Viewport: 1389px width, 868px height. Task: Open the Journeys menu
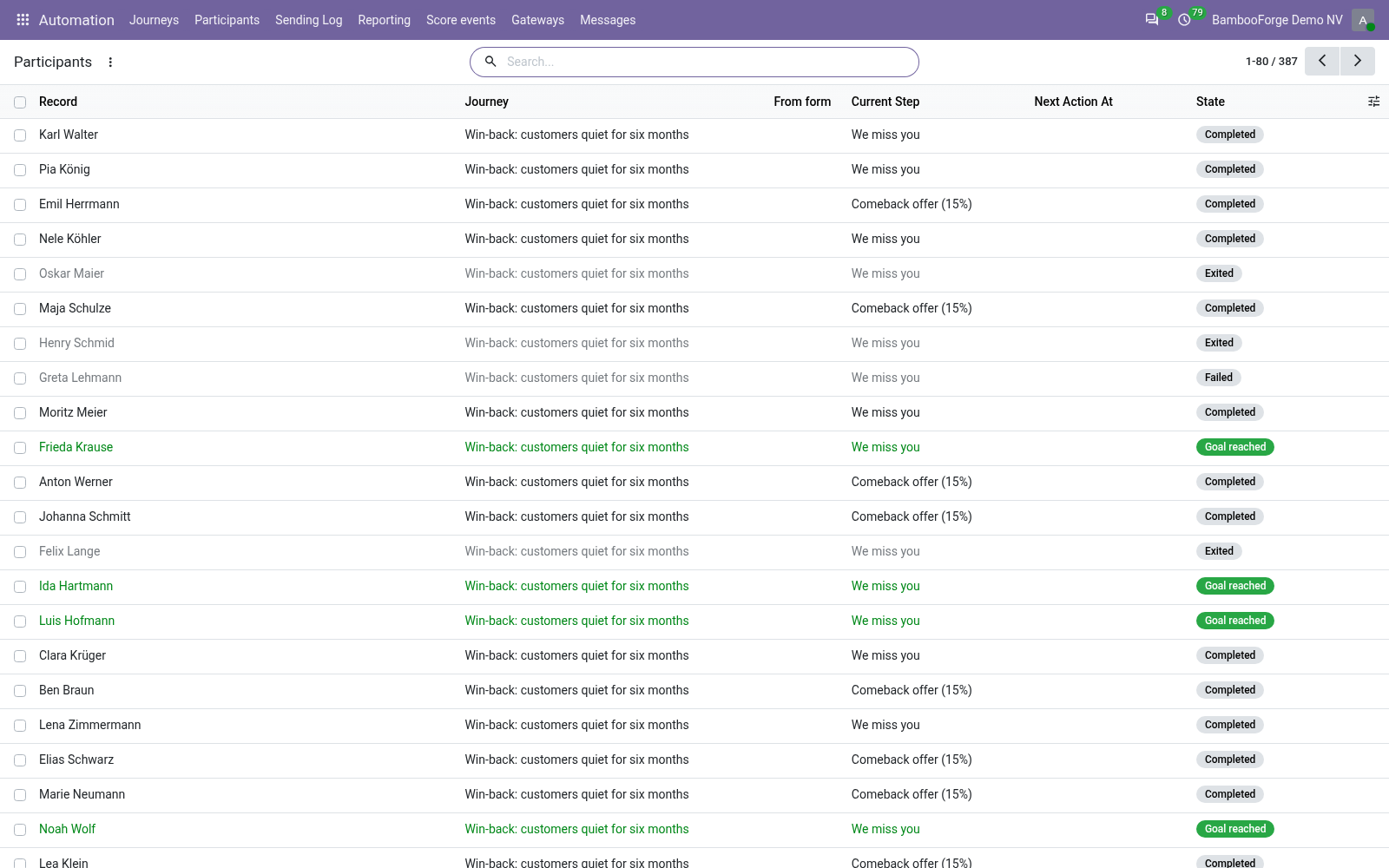(x=154, y=20)
